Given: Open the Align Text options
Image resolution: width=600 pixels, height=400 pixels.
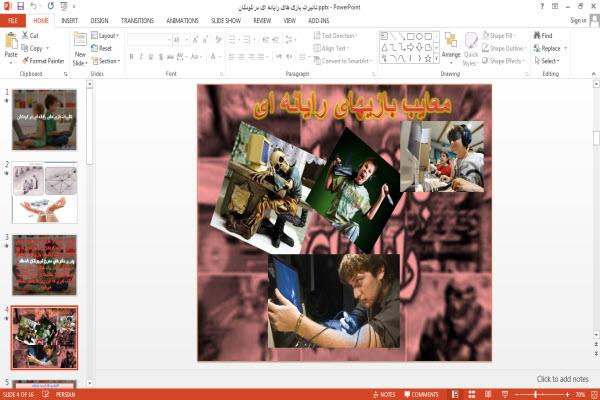Looking at the screenshot, I should point(331,48).
